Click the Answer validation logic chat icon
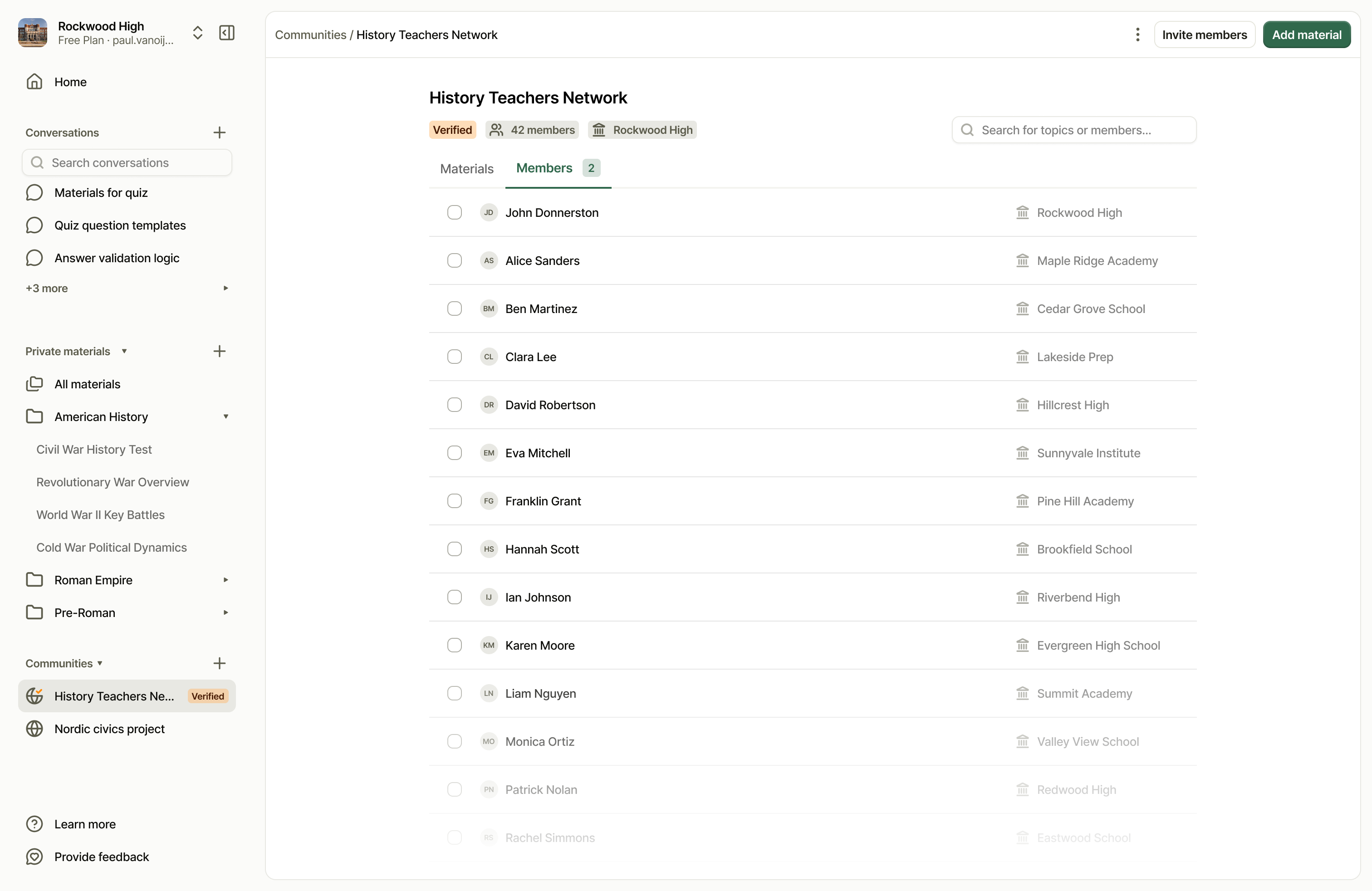 pos(34,258)
